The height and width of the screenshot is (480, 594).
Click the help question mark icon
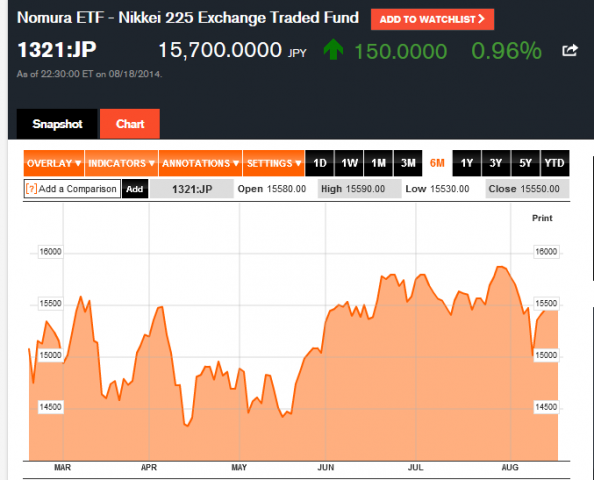pos(31,189)
